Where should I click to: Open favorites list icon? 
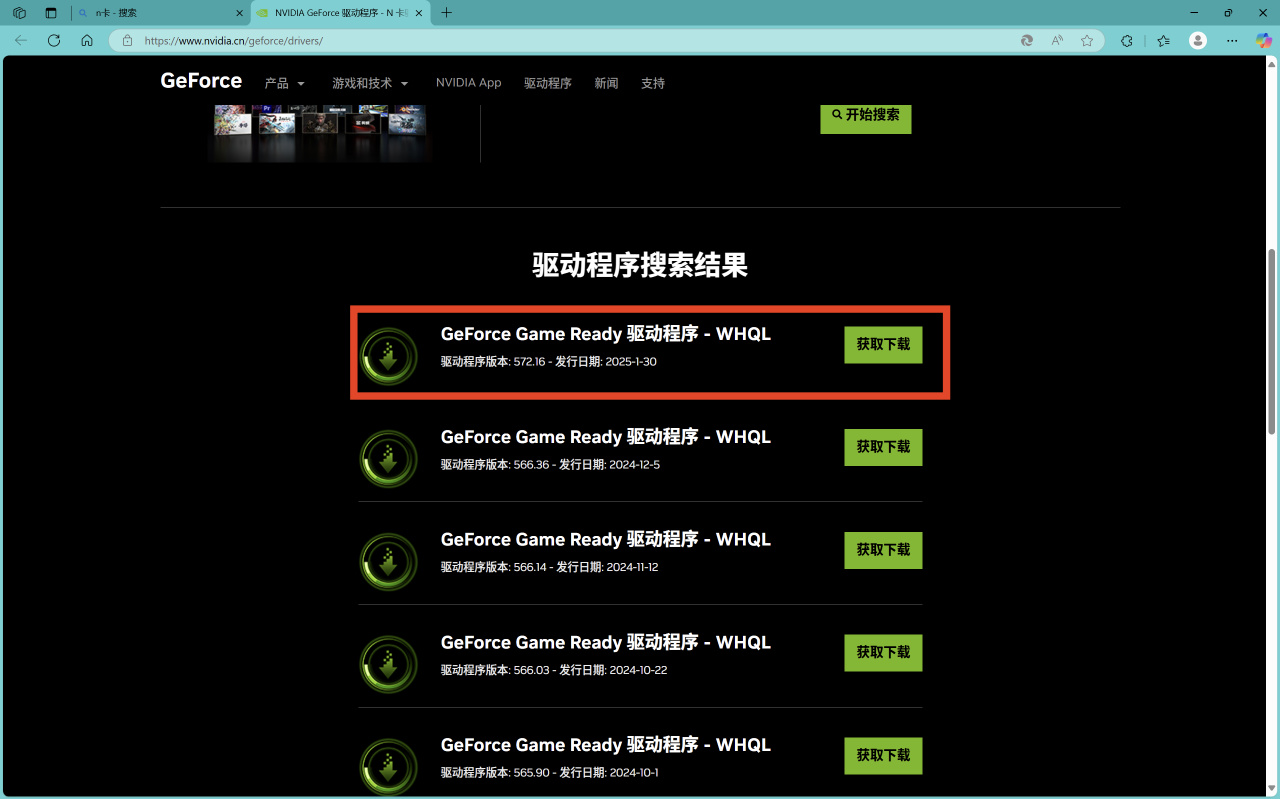[1163, 41]
